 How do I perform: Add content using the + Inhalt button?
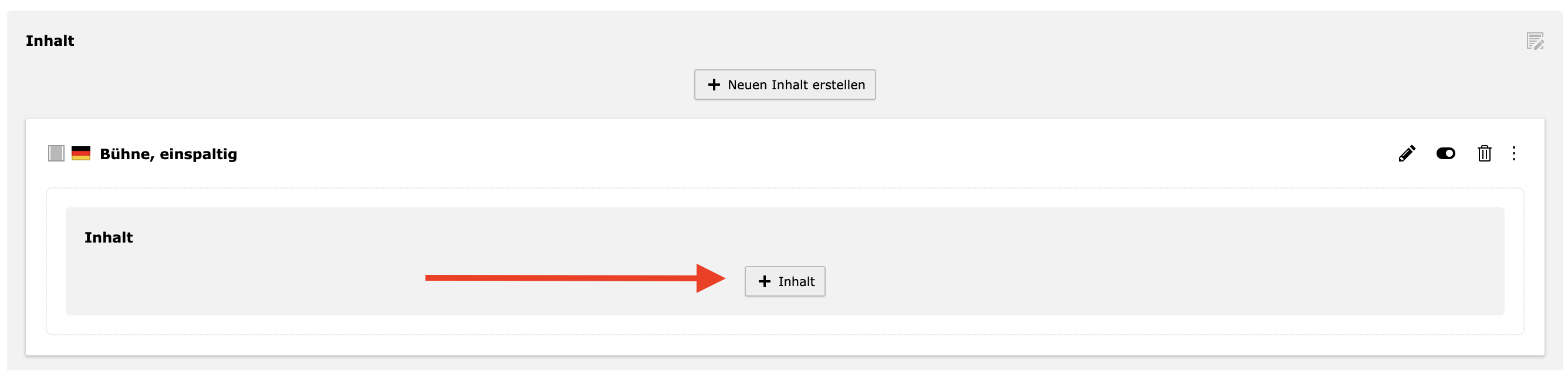(785, 281)
